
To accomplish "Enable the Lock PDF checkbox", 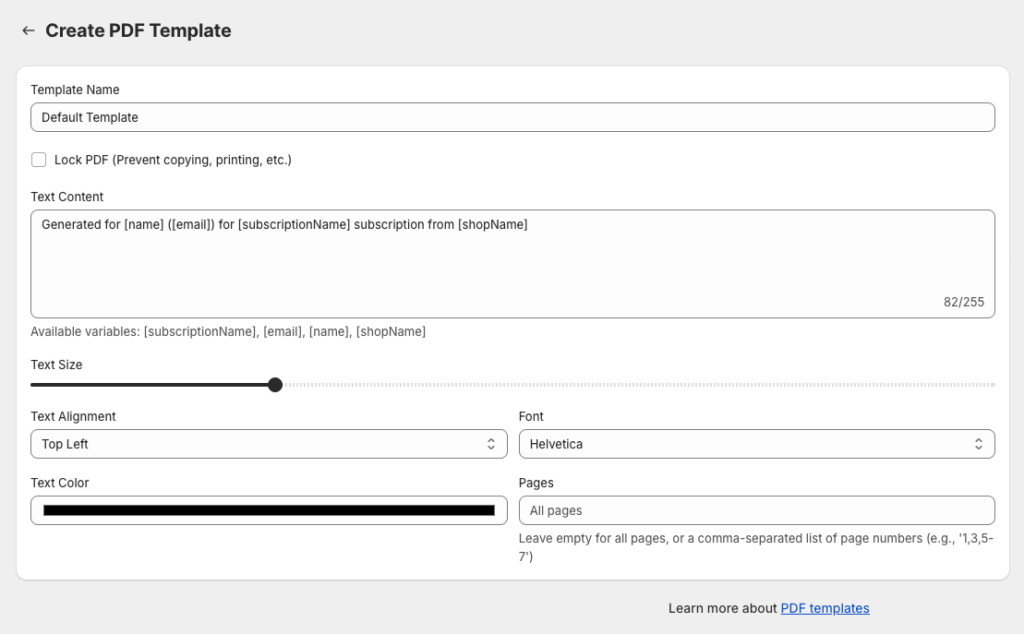I will (x=39, y=160).
